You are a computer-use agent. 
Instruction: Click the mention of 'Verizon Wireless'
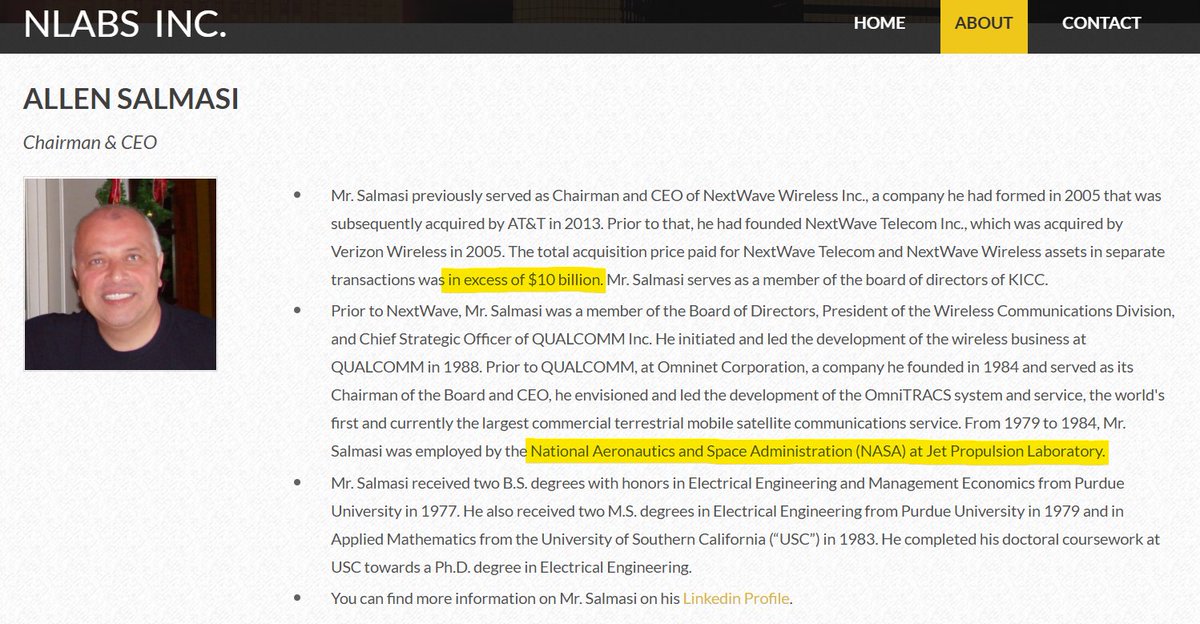[386, 253]
